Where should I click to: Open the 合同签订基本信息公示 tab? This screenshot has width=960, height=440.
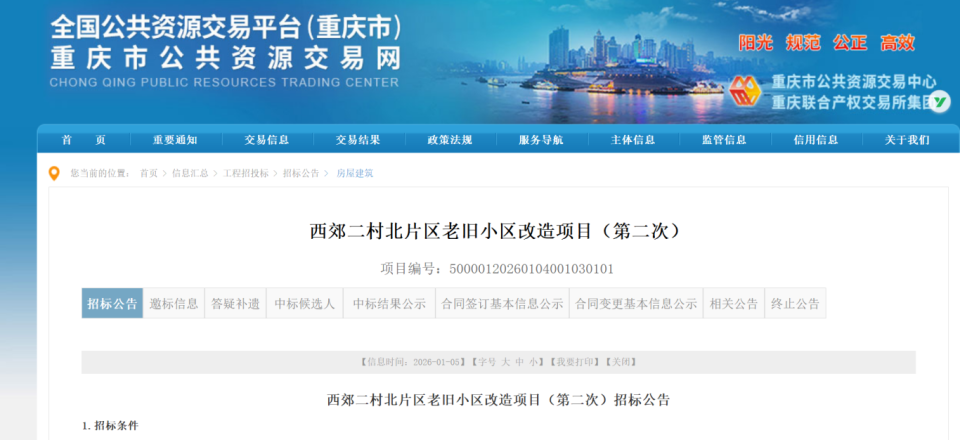(x=503, y=304)
